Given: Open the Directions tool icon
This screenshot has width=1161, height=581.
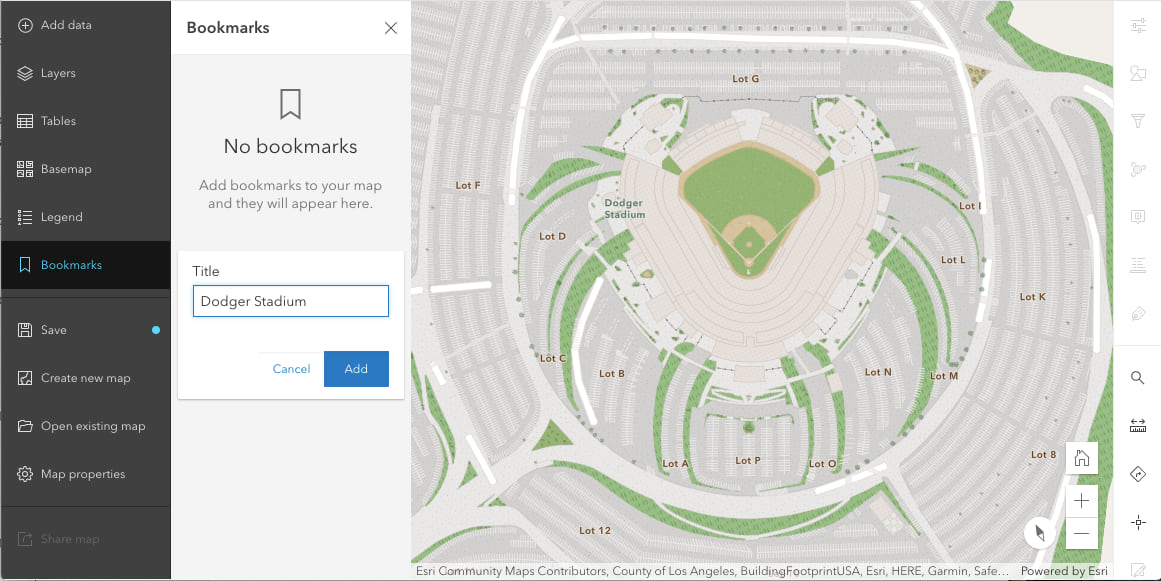Looking at the screenshot, I should 1137,474.
